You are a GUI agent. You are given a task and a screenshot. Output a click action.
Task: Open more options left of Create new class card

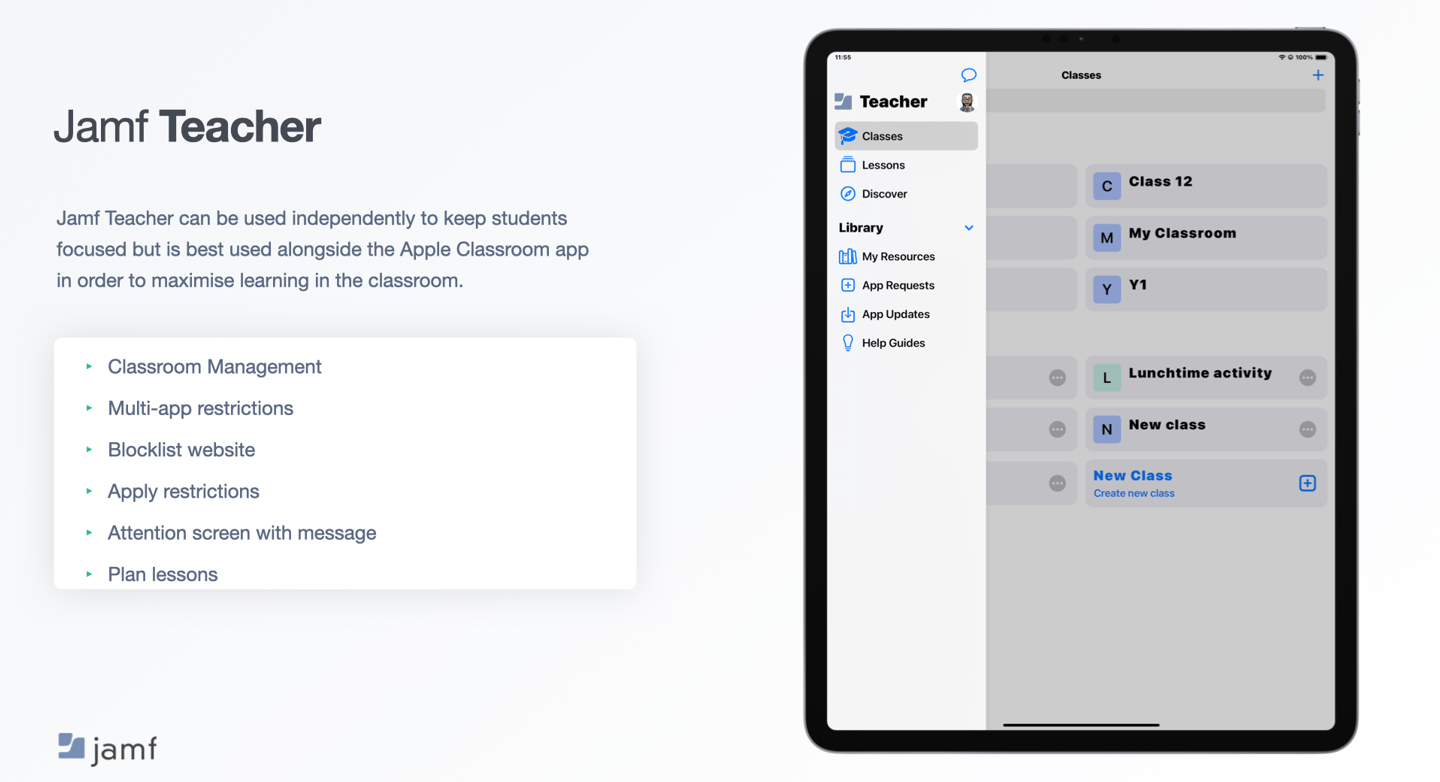(1057, 483)
